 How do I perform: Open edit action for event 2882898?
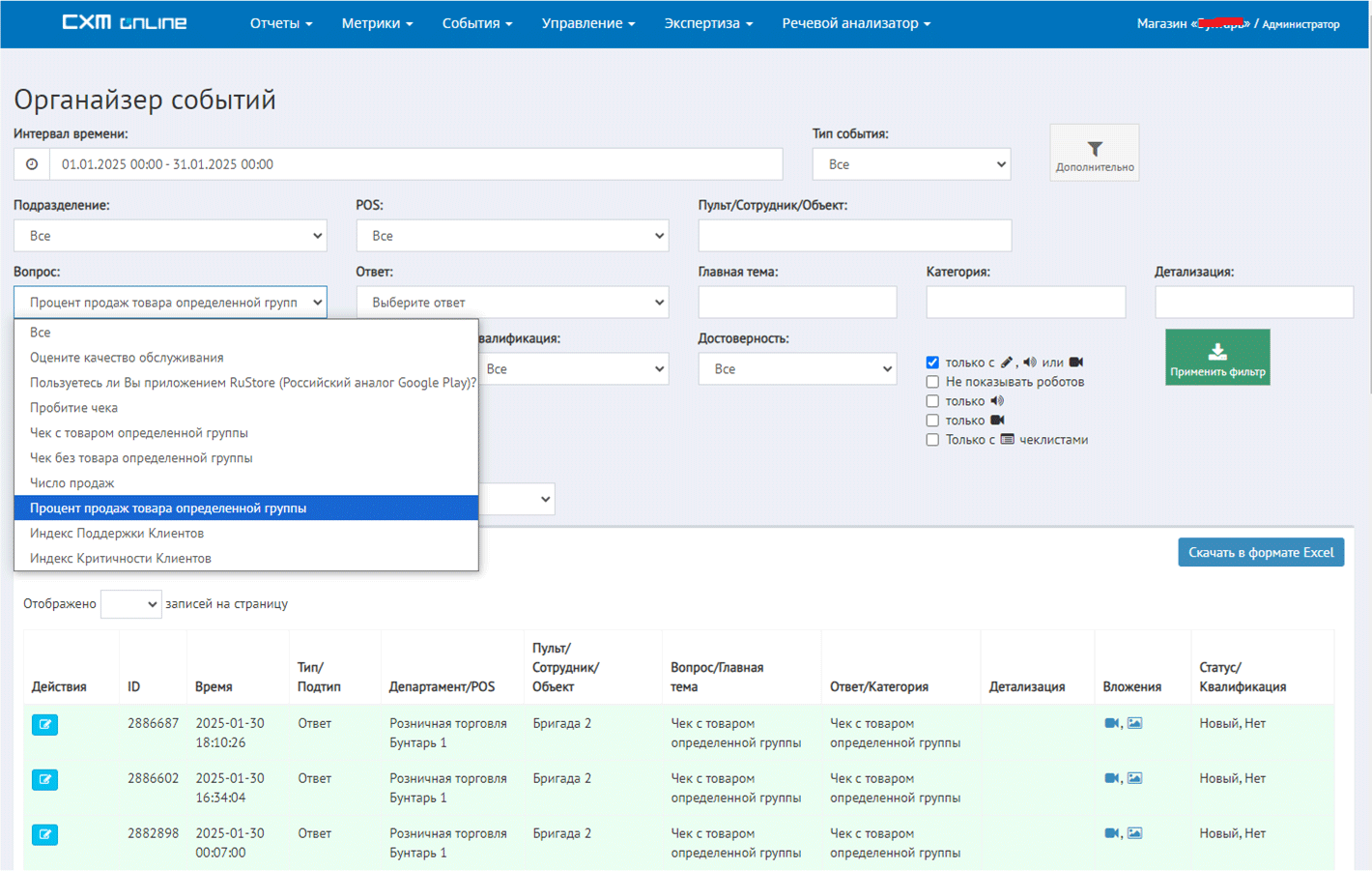44,835
